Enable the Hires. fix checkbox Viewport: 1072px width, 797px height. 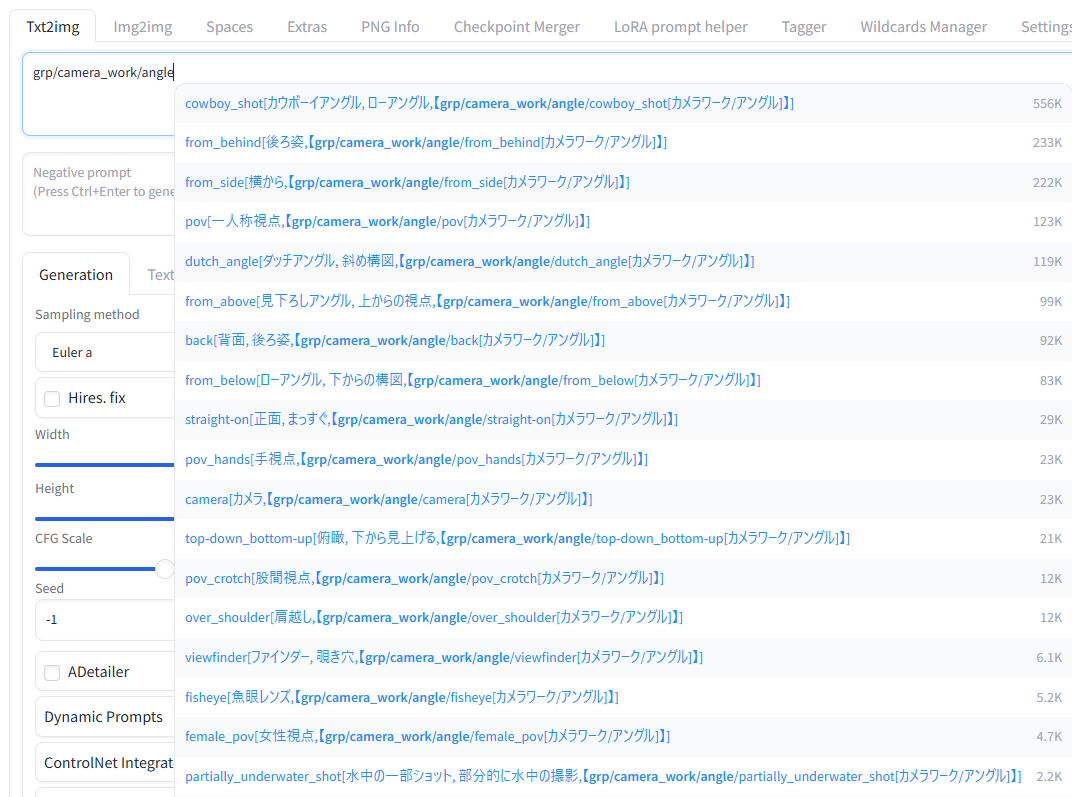point(52,398)
